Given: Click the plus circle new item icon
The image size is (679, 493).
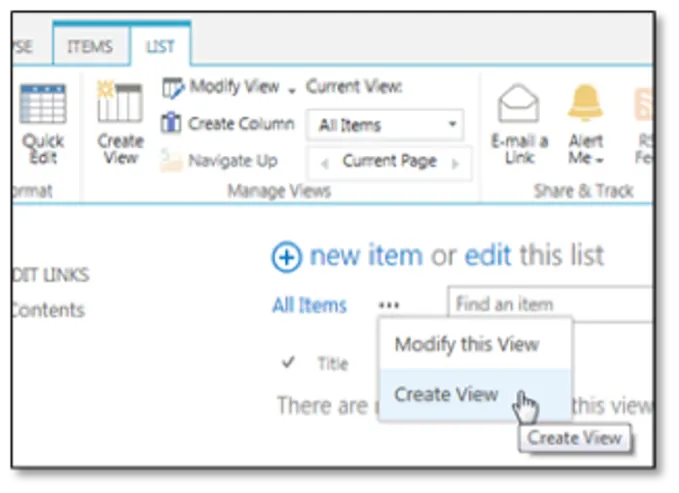Looking at the screenshot, I should coord(286,257).
